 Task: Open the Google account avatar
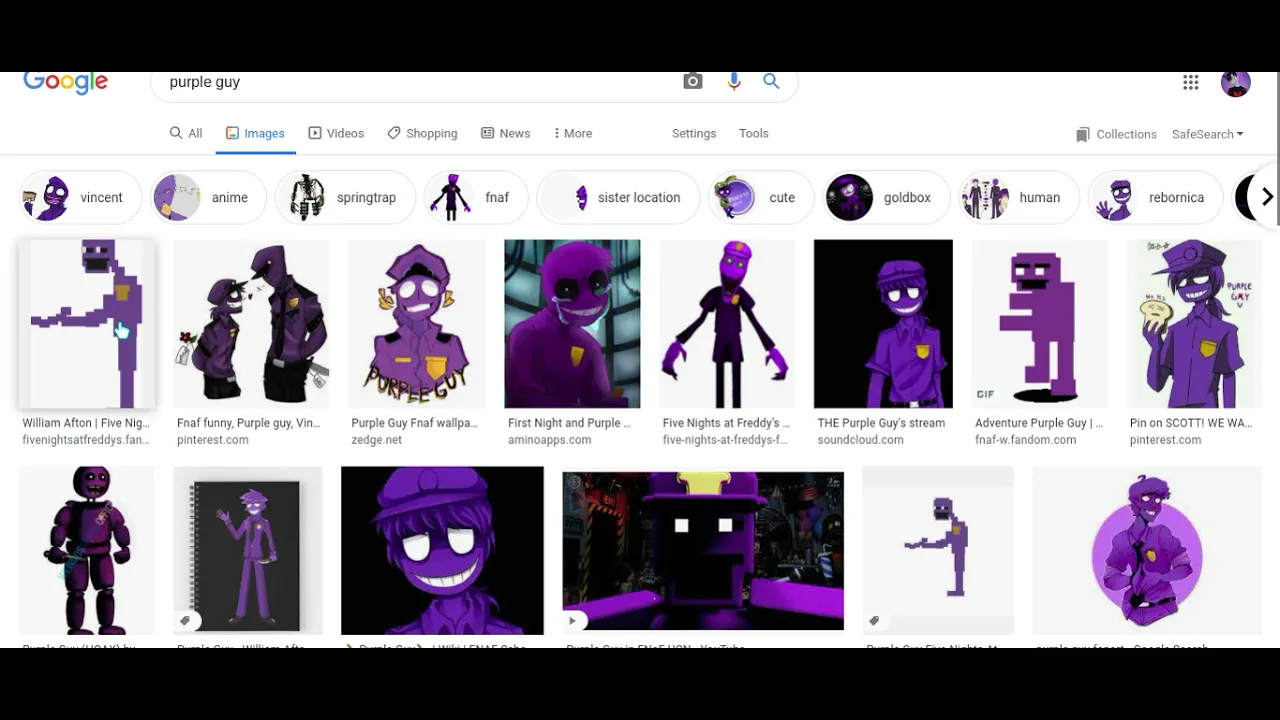pos(1236,84)
